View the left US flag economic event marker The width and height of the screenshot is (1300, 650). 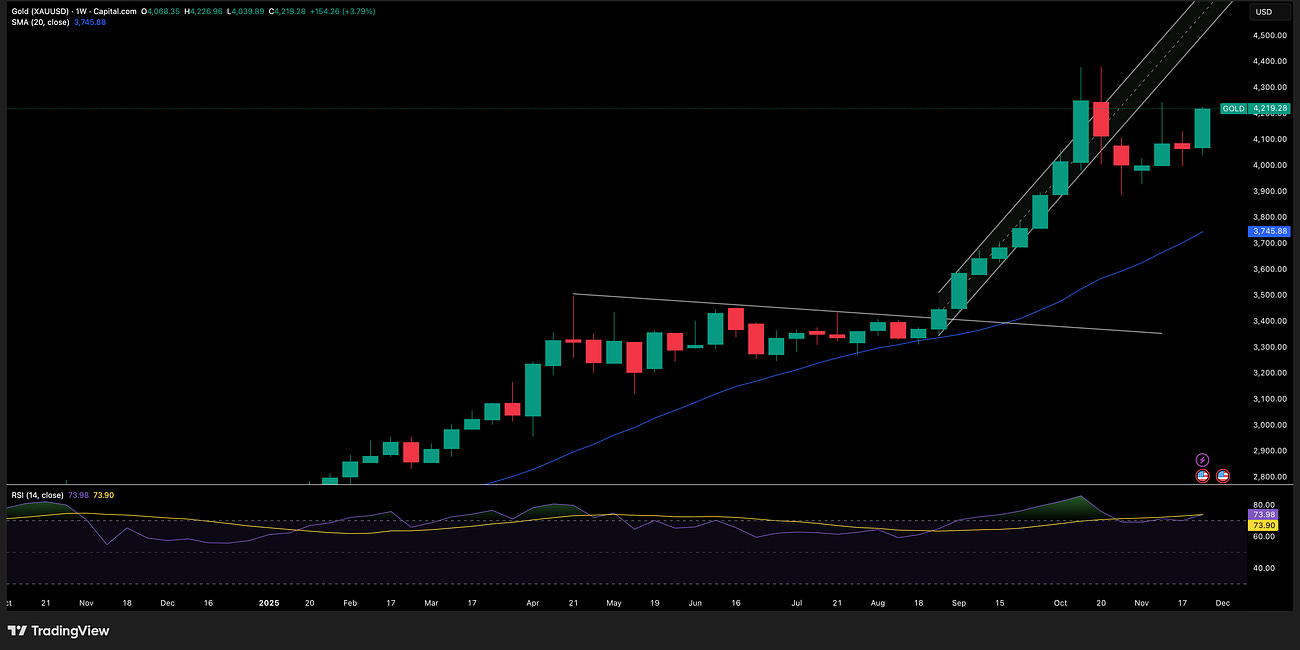(1203, 476)
